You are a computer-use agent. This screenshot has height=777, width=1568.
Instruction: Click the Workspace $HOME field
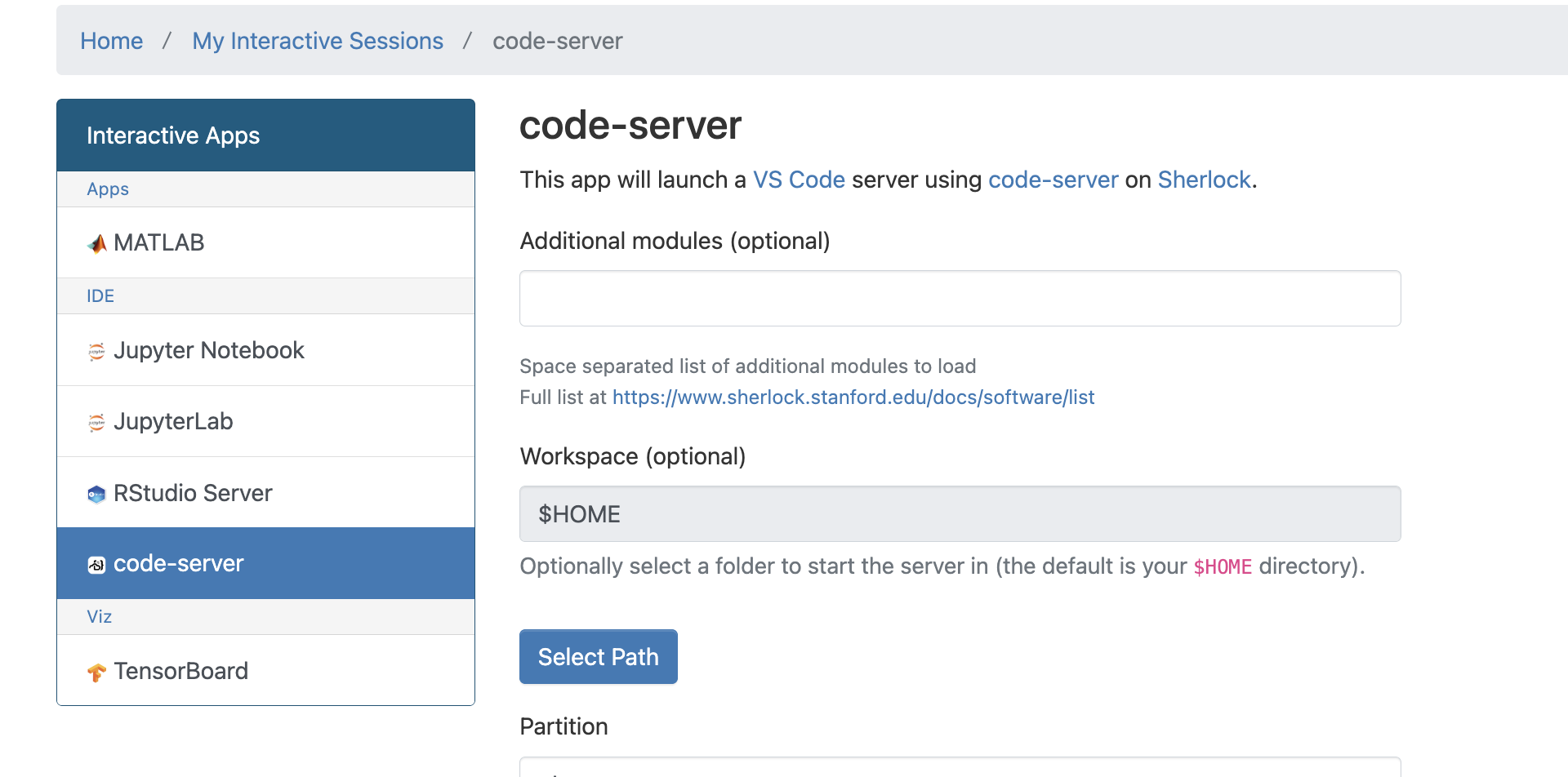[x=959, y=513]
